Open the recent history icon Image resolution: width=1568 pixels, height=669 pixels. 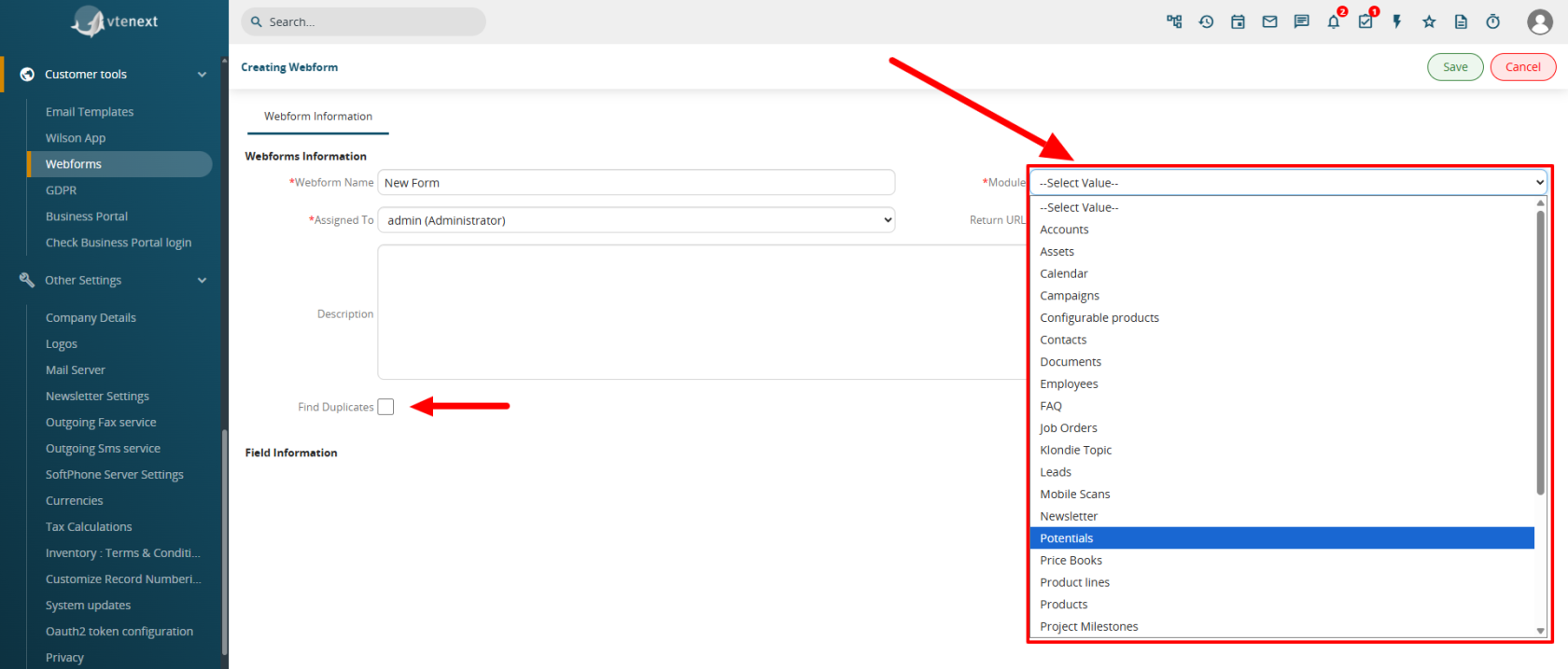[x=1206, y=21]
